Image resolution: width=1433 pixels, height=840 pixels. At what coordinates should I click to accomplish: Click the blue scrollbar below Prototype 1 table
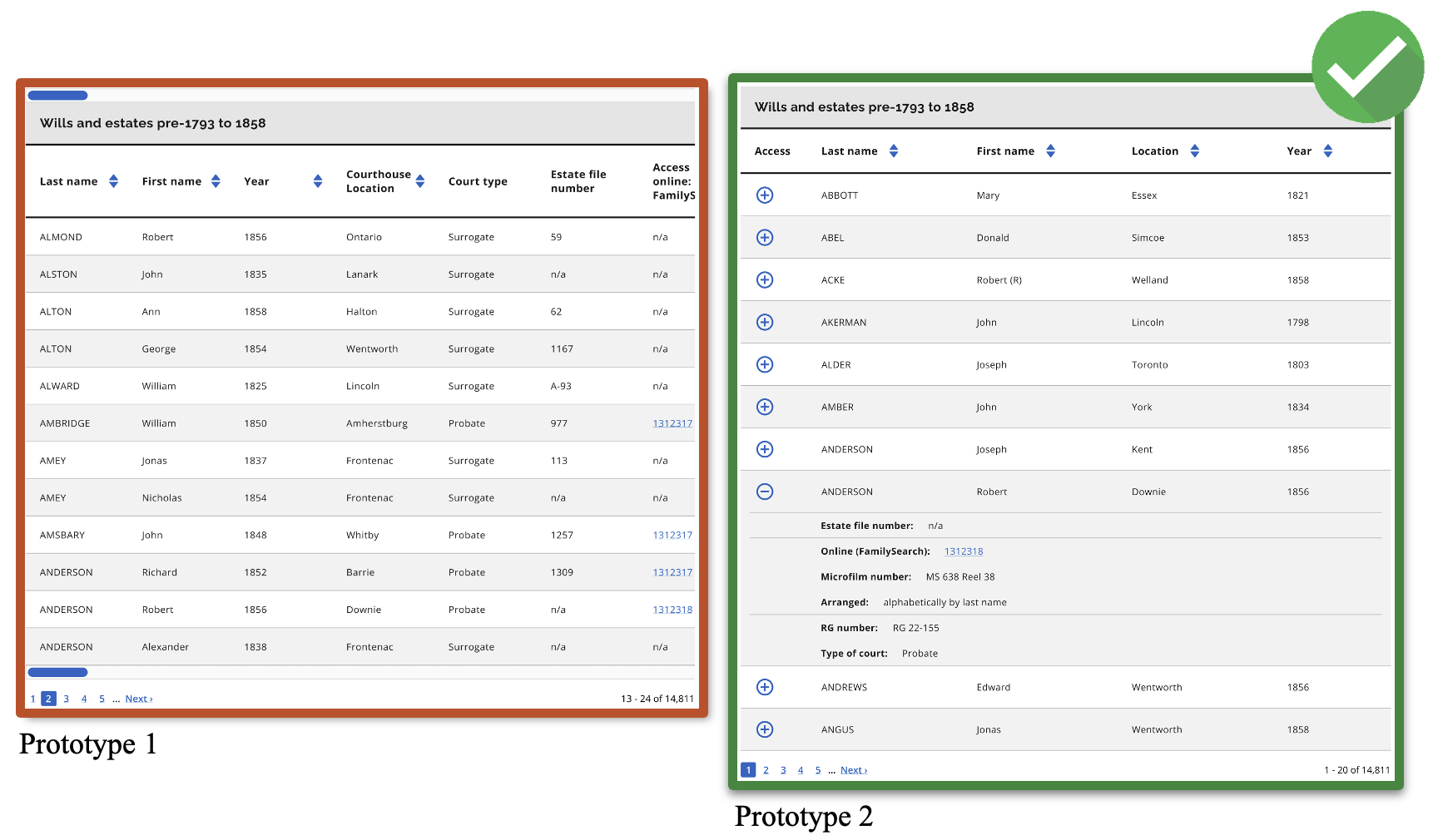57,672
